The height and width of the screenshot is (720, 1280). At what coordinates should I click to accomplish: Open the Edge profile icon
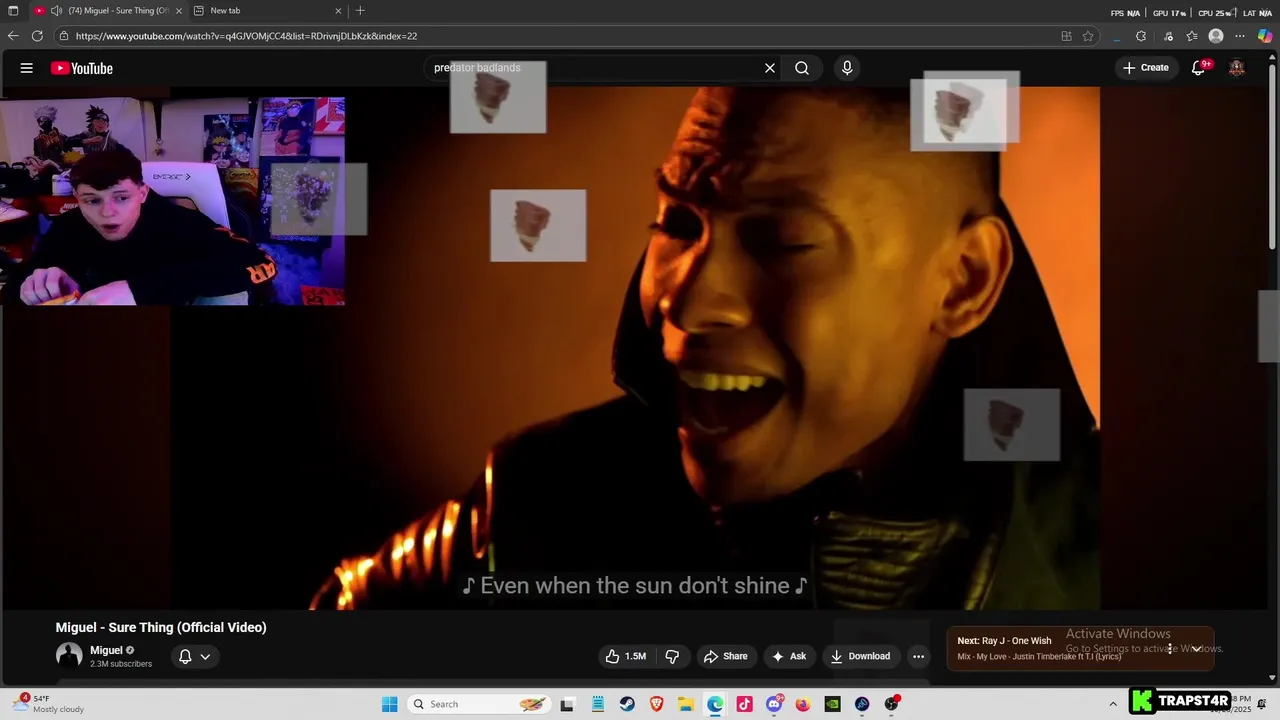click(1216, 36)
